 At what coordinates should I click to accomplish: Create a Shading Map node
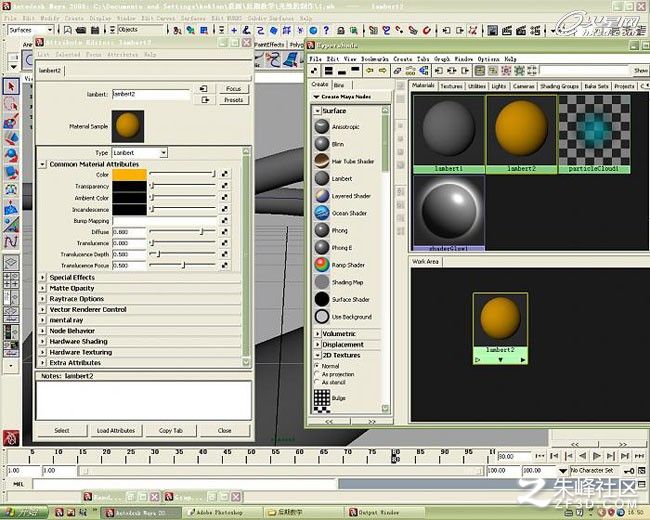322,282
